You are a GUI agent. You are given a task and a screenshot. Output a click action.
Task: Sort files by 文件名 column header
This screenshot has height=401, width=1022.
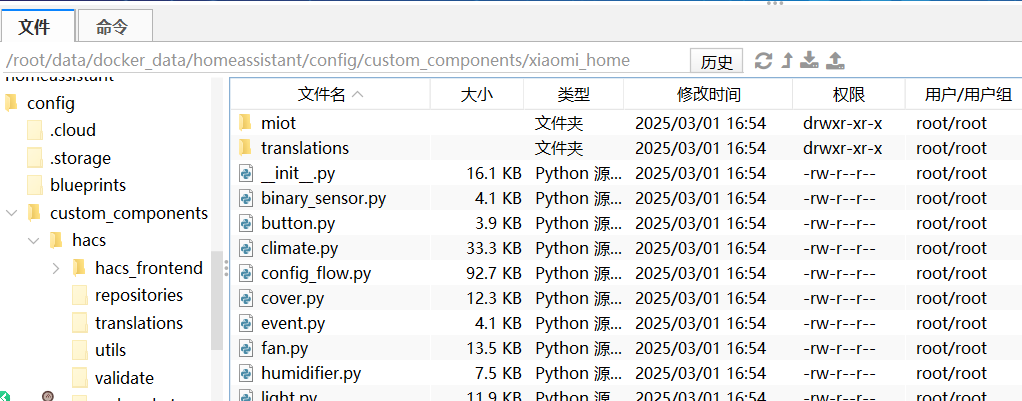(x=329, y=95)
